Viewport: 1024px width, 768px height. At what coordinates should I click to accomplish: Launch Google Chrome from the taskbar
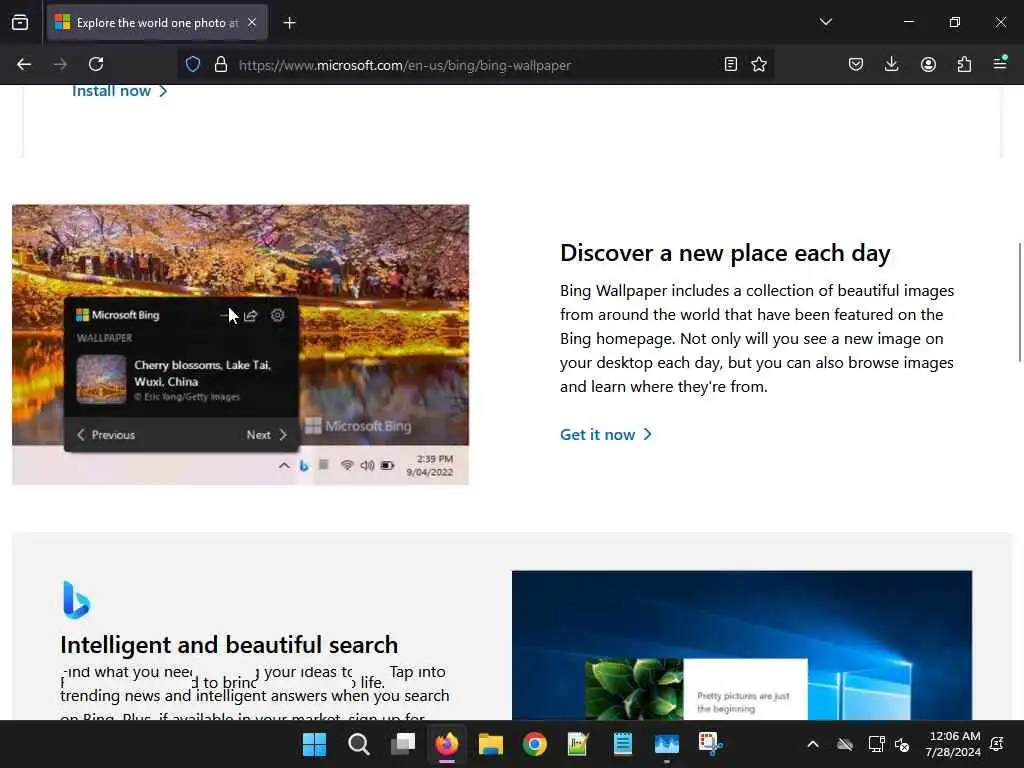pyautogui.click(x=535, y=744)
